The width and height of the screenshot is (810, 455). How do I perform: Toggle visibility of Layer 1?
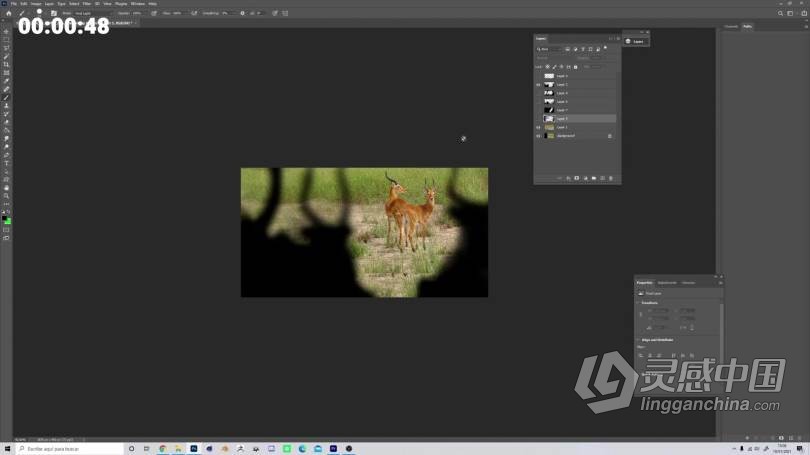pyautogui.click(x=538, y=127)
